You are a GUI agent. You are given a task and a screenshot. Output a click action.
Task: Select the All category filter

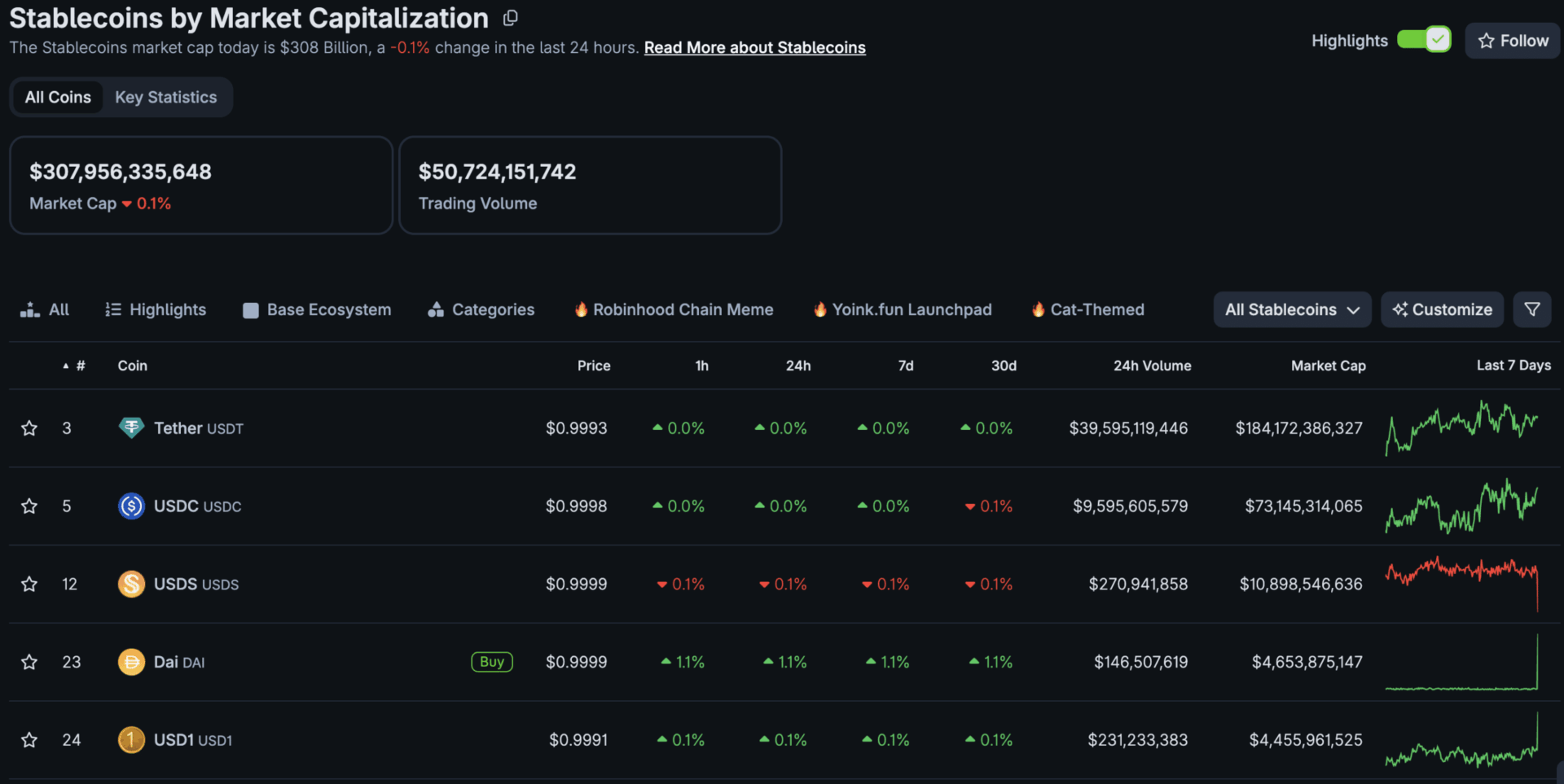pyautogui.click(x=45, y=310)
